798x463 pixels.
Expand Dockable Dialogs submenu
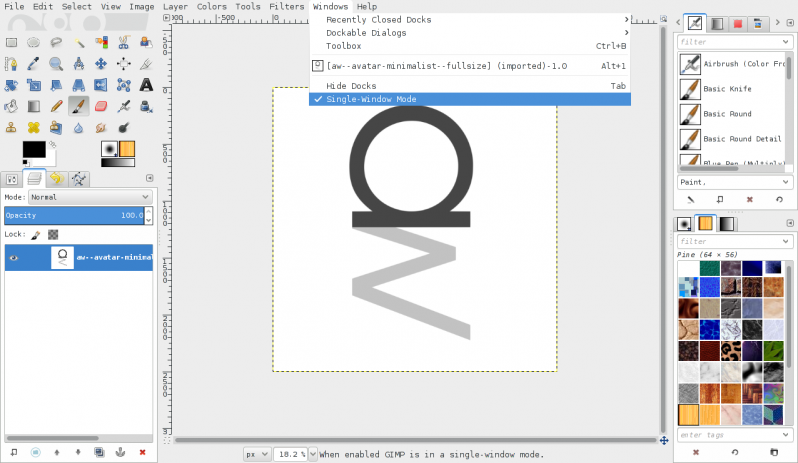point(470,33)
